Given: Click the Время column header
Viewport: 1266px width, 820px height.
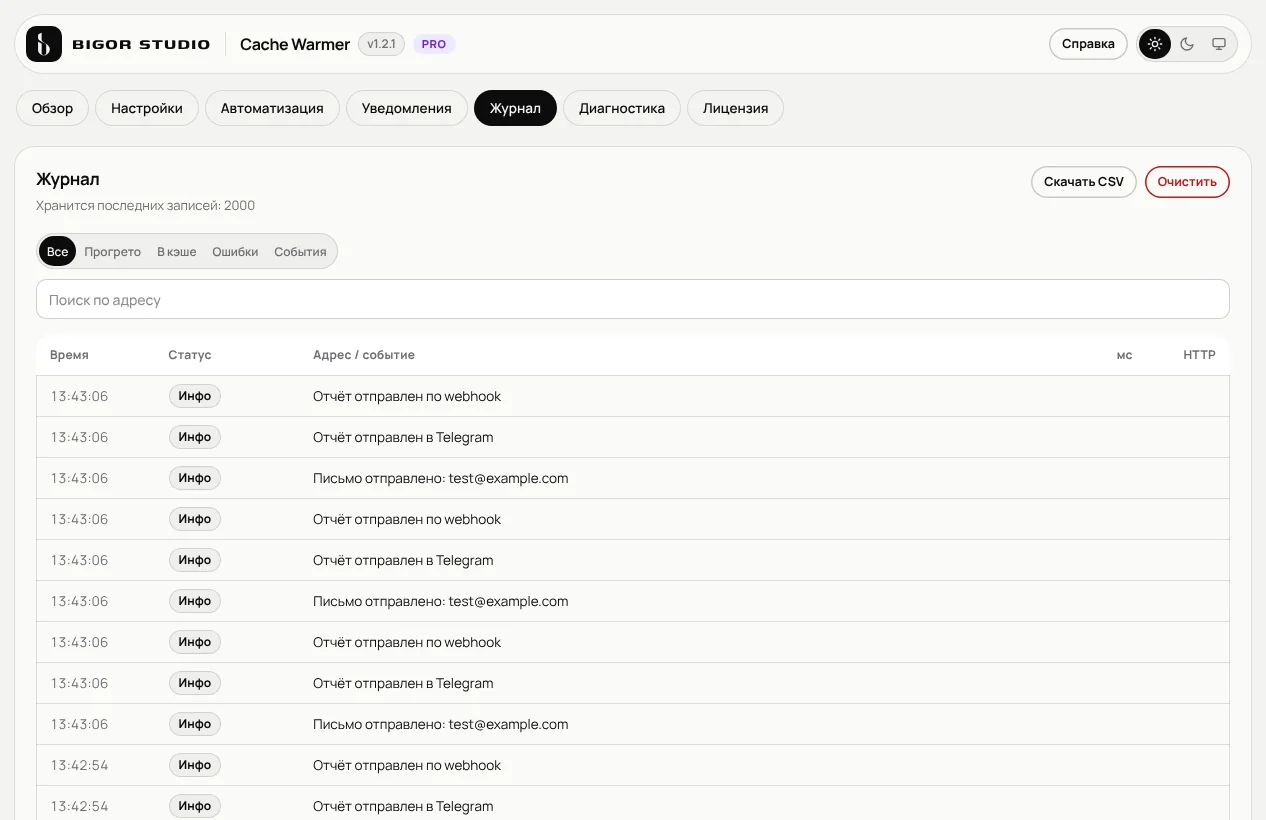Looking at the screenshot, I should 69,355.
